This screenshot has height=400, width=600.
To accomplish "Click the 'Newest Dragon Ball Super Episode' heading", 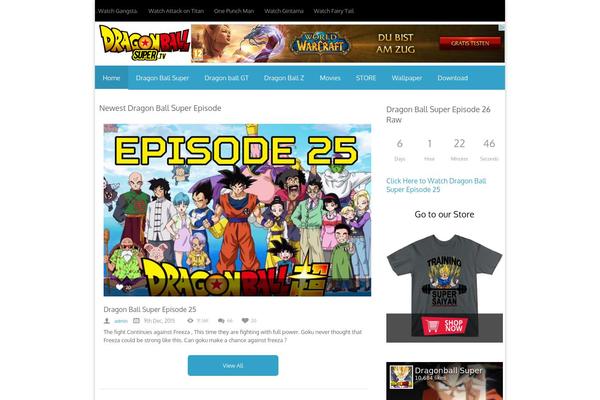I will click(x=160, y=108).
